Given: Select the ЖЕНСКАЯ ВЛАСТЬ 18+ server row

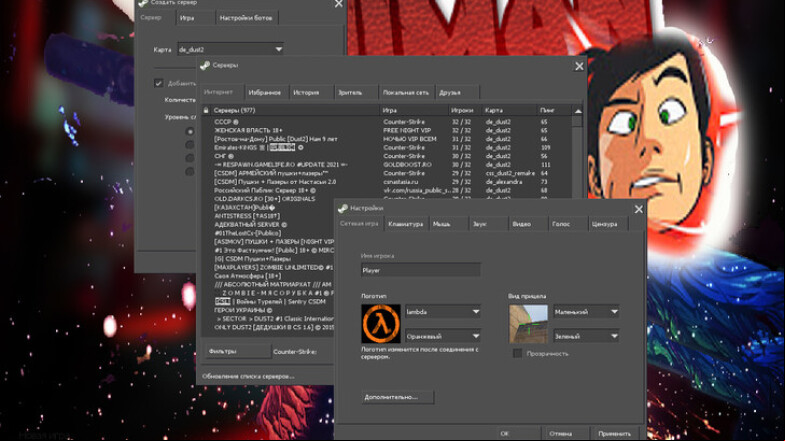Looking at the screenshot, I should click(387, 130).
